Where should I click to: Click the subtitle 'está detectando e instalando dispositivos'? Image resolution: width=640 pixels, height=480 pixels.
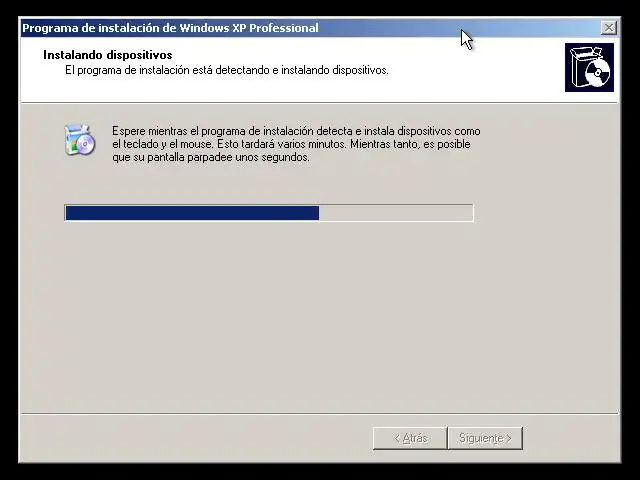[290, 70]
